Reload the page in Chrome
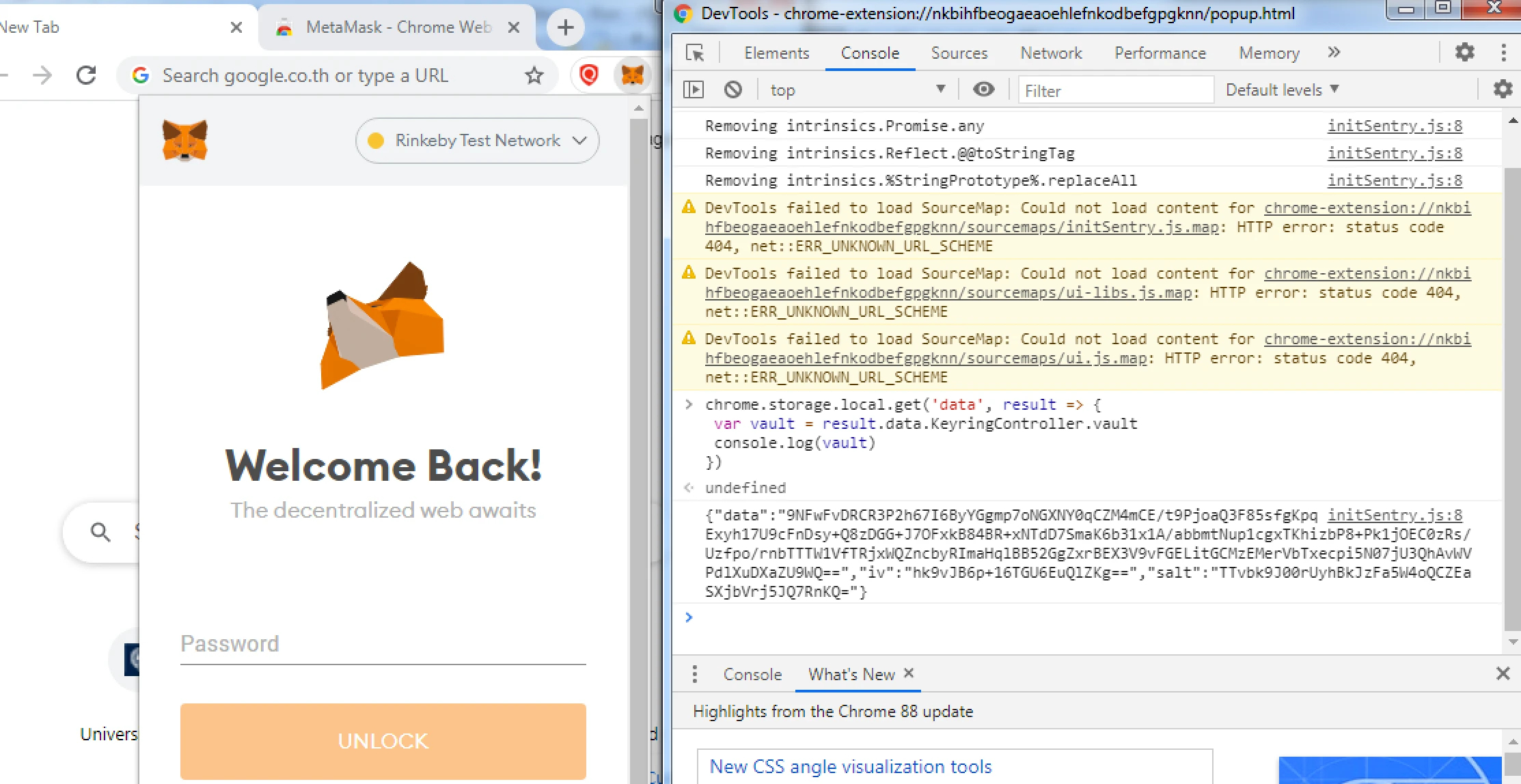1521x784 pixels. pyautogui.click(x=86, y=75)
